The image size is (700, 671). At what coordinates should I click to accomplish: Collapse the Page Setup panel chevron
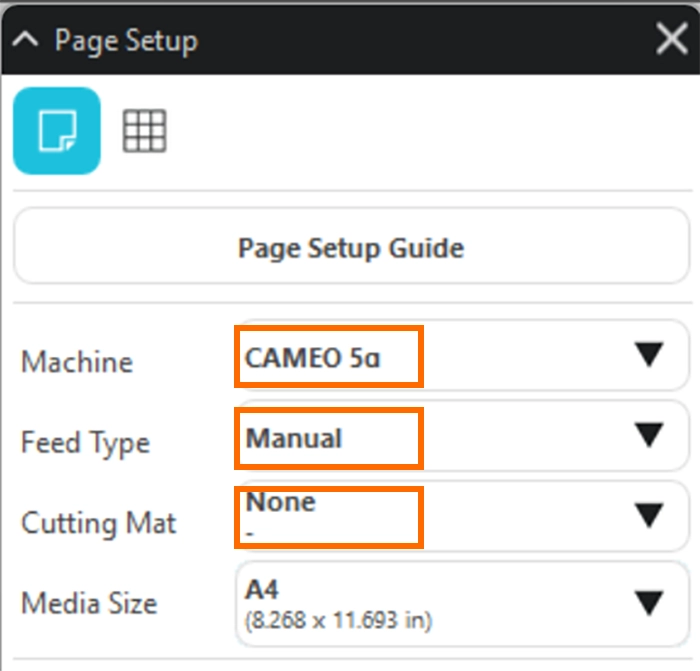coord(27,41)
